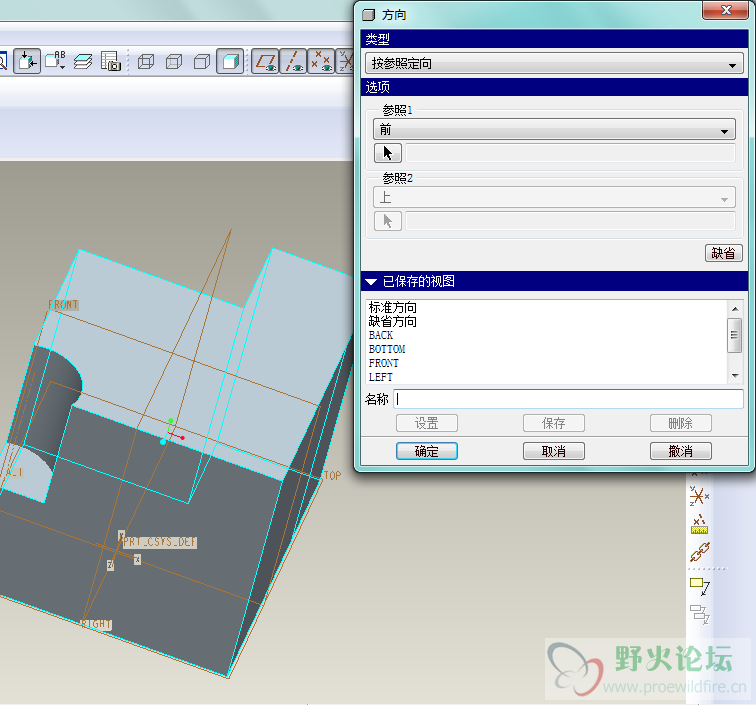Viewport: 756px width, 705px height.
Task: Confirm with the 确定 button
Action: click(x=427, y=451)
